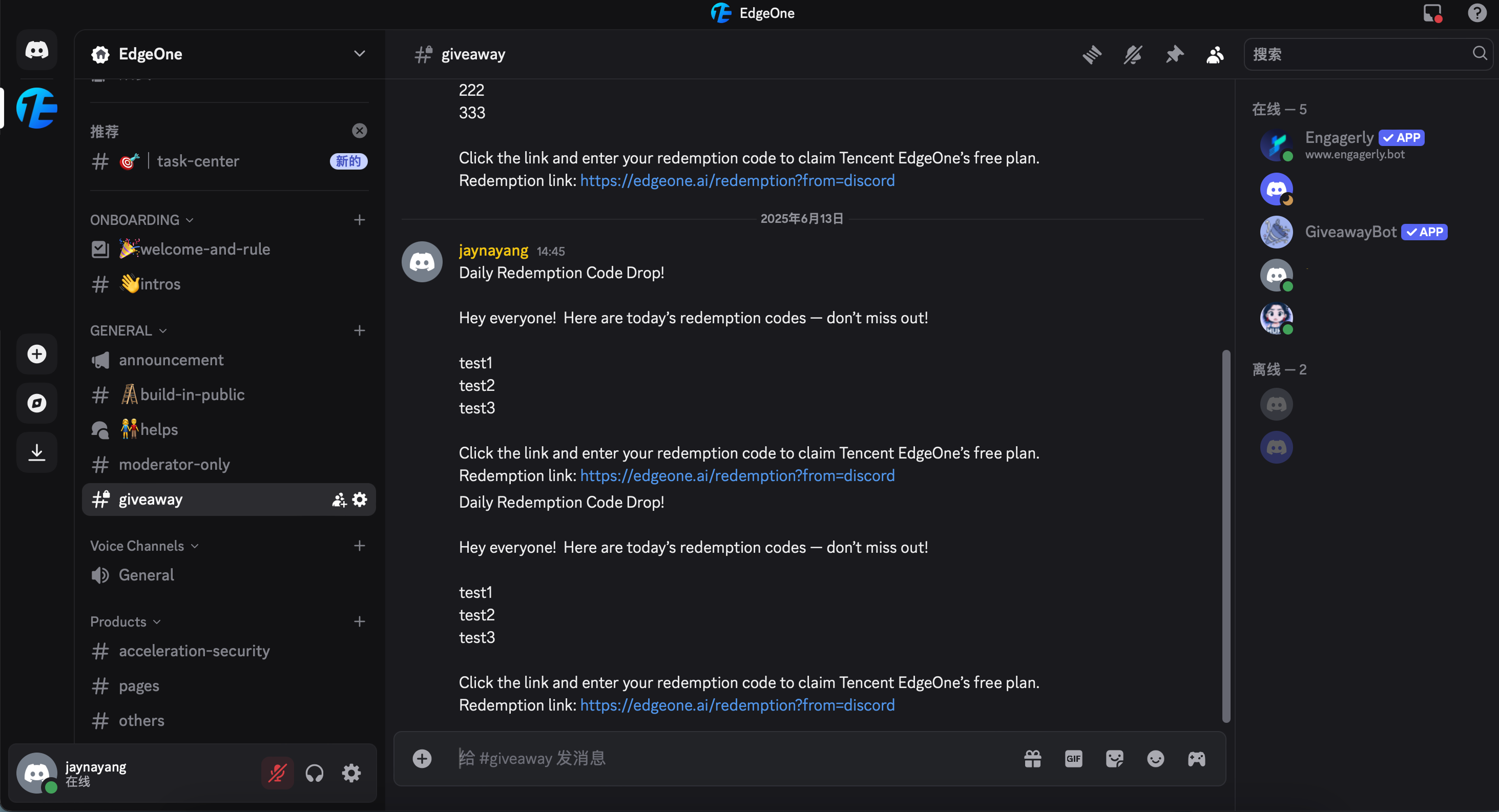Screen dimensions: 1499x812
Task: Open redemption link below first test3
Action: pos(737,475)
